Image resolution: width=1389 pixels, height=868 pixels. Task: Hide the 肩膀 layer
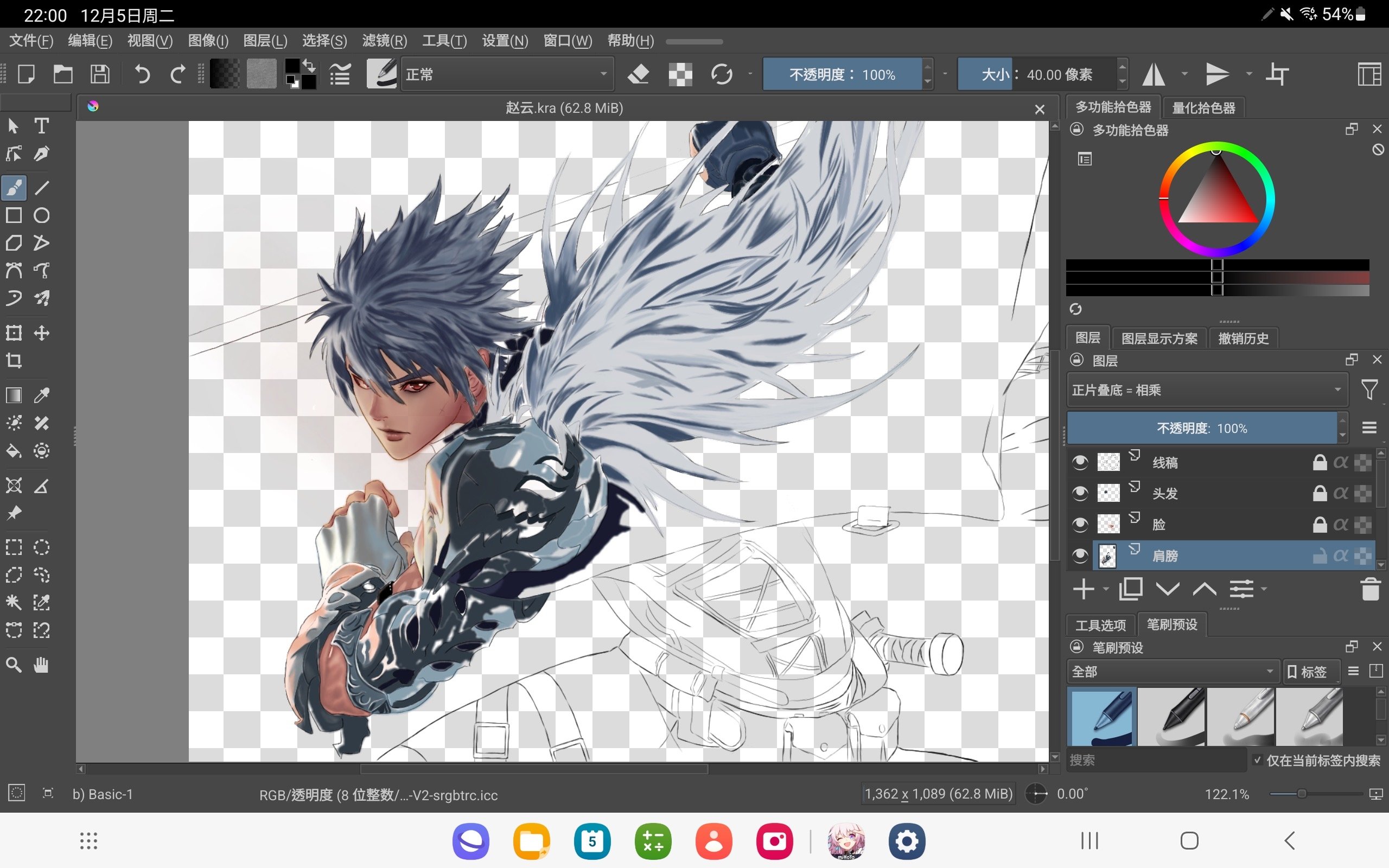(1080, 555)
